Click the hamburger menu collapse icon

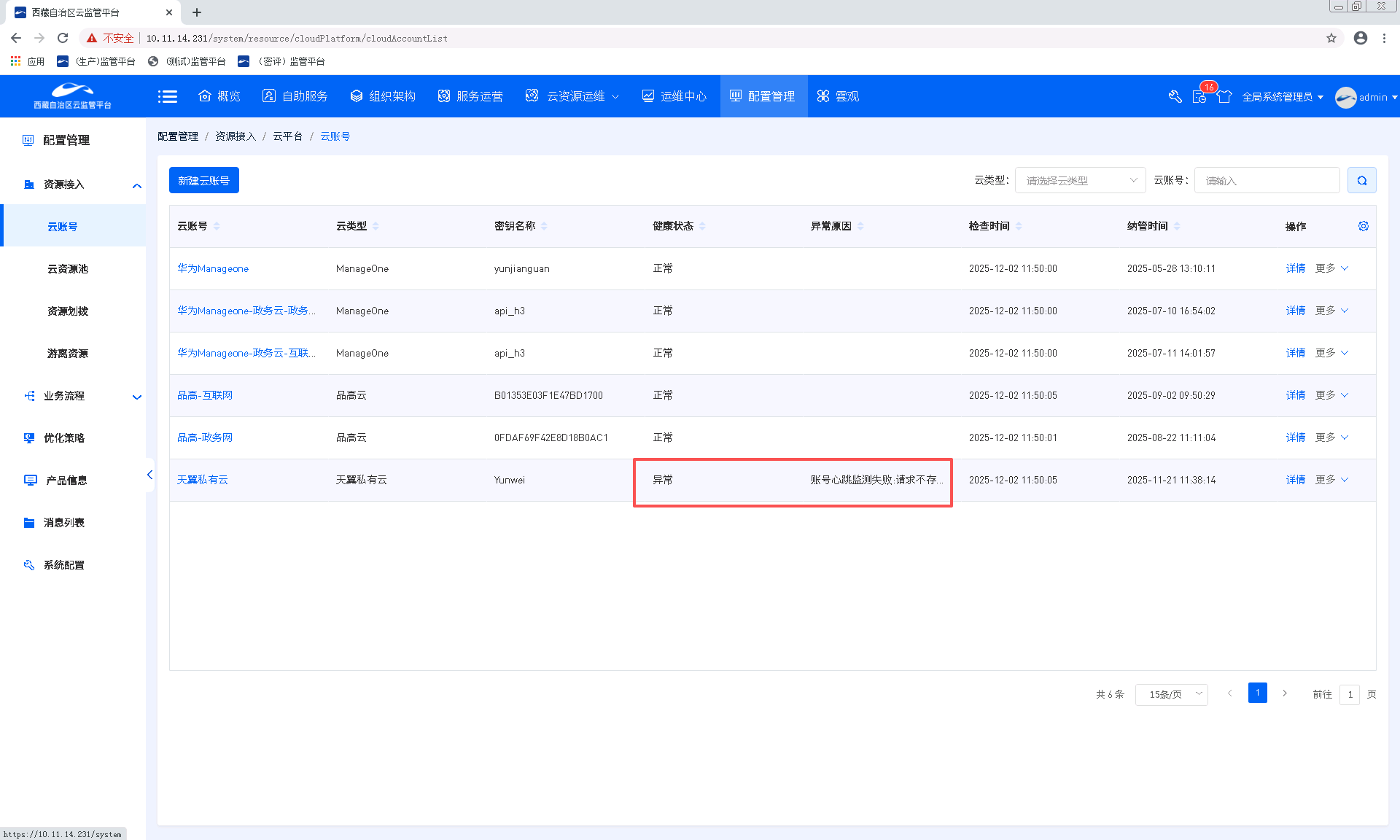(x=168, y=96)
